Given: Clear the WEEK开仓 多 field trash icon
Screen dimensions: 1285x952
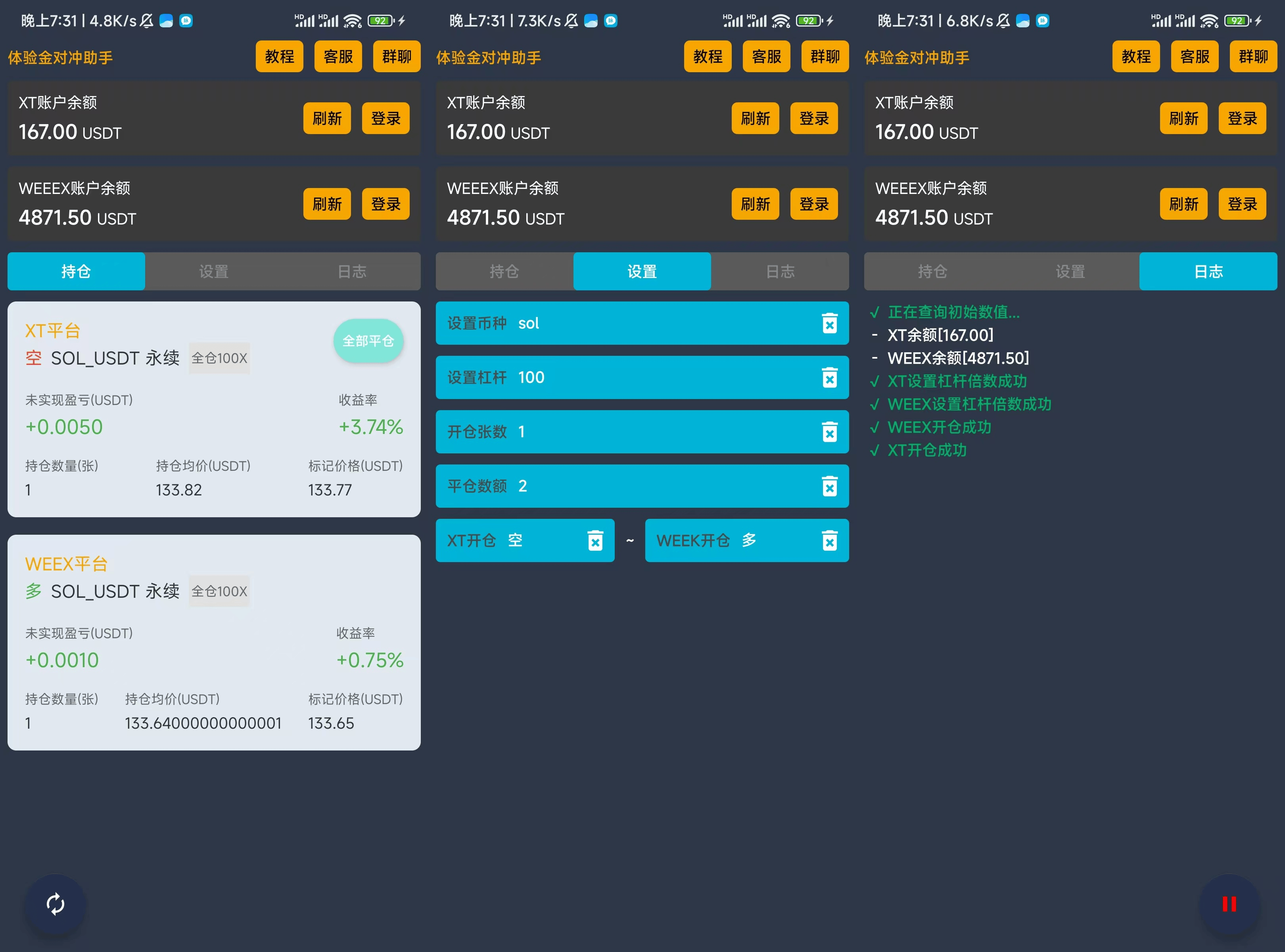Looking at the screenshot, I should (829, 541).
